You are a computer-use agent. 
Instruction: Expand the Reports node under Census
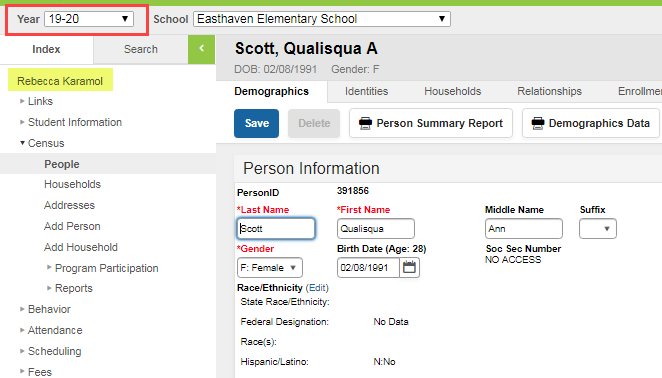pyautogui.click(x=49, y=288)
